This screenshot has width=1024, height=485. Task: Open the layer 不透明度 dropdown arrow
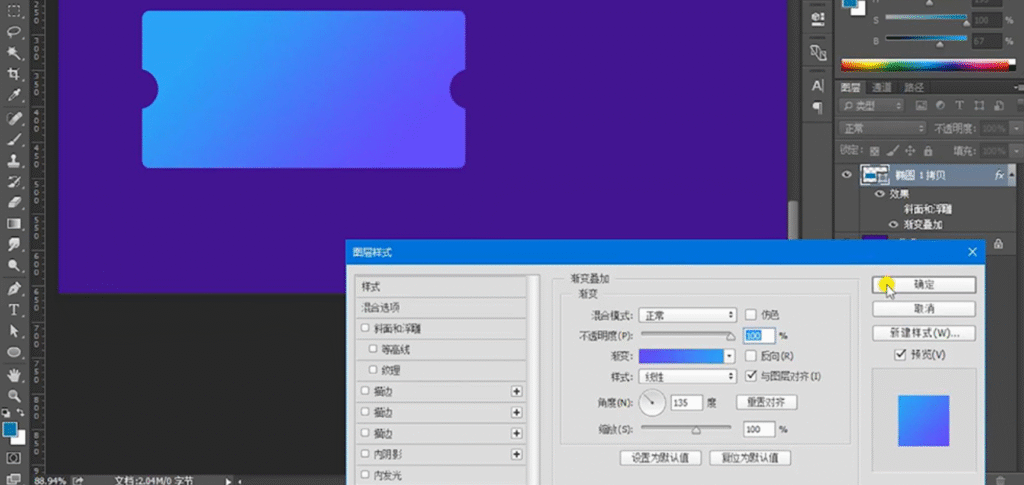[x=1014, y=129]
